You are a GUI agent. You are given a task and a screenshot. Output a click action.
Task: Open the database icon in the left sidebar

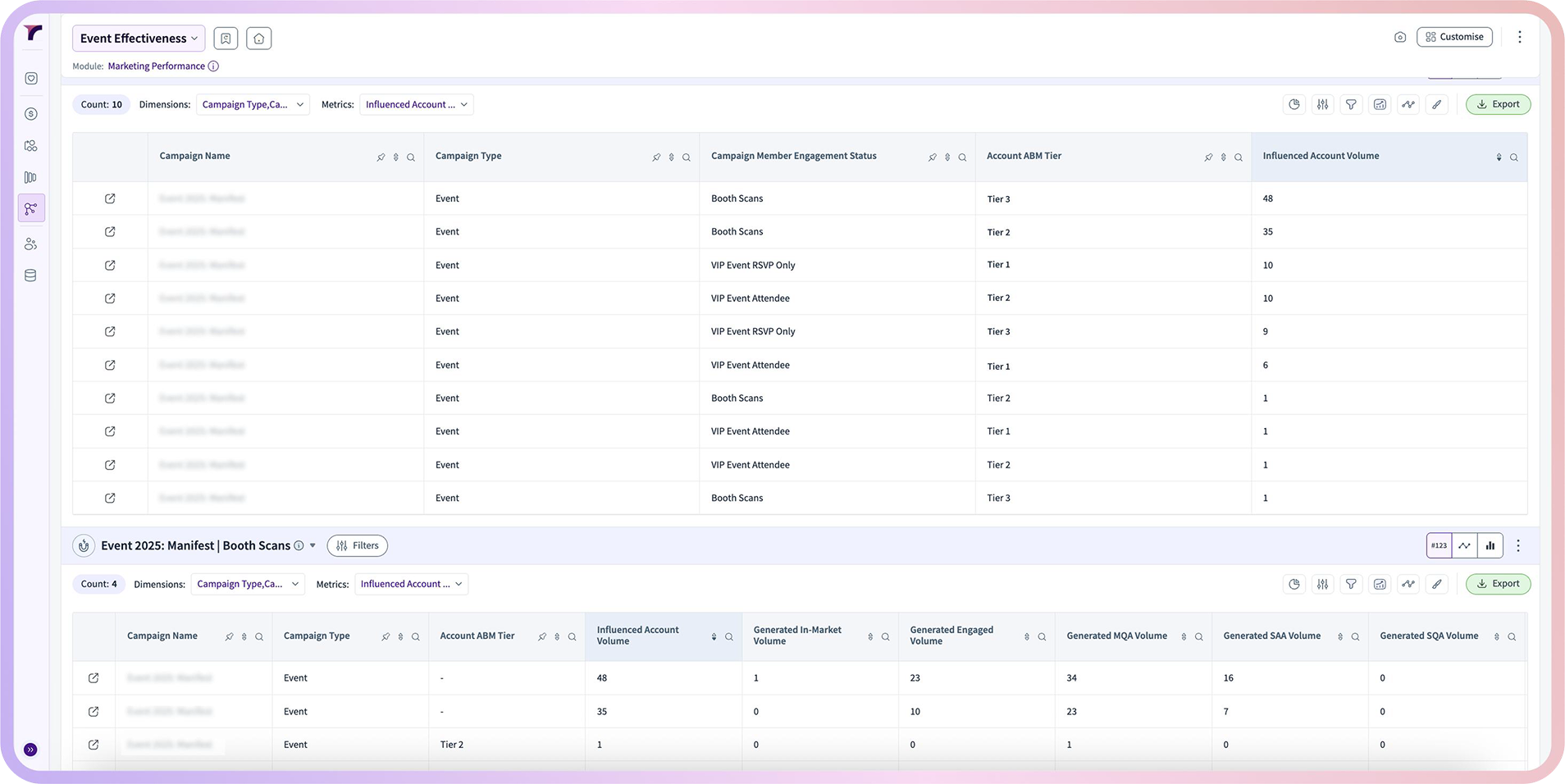click(x=31, y=276)
